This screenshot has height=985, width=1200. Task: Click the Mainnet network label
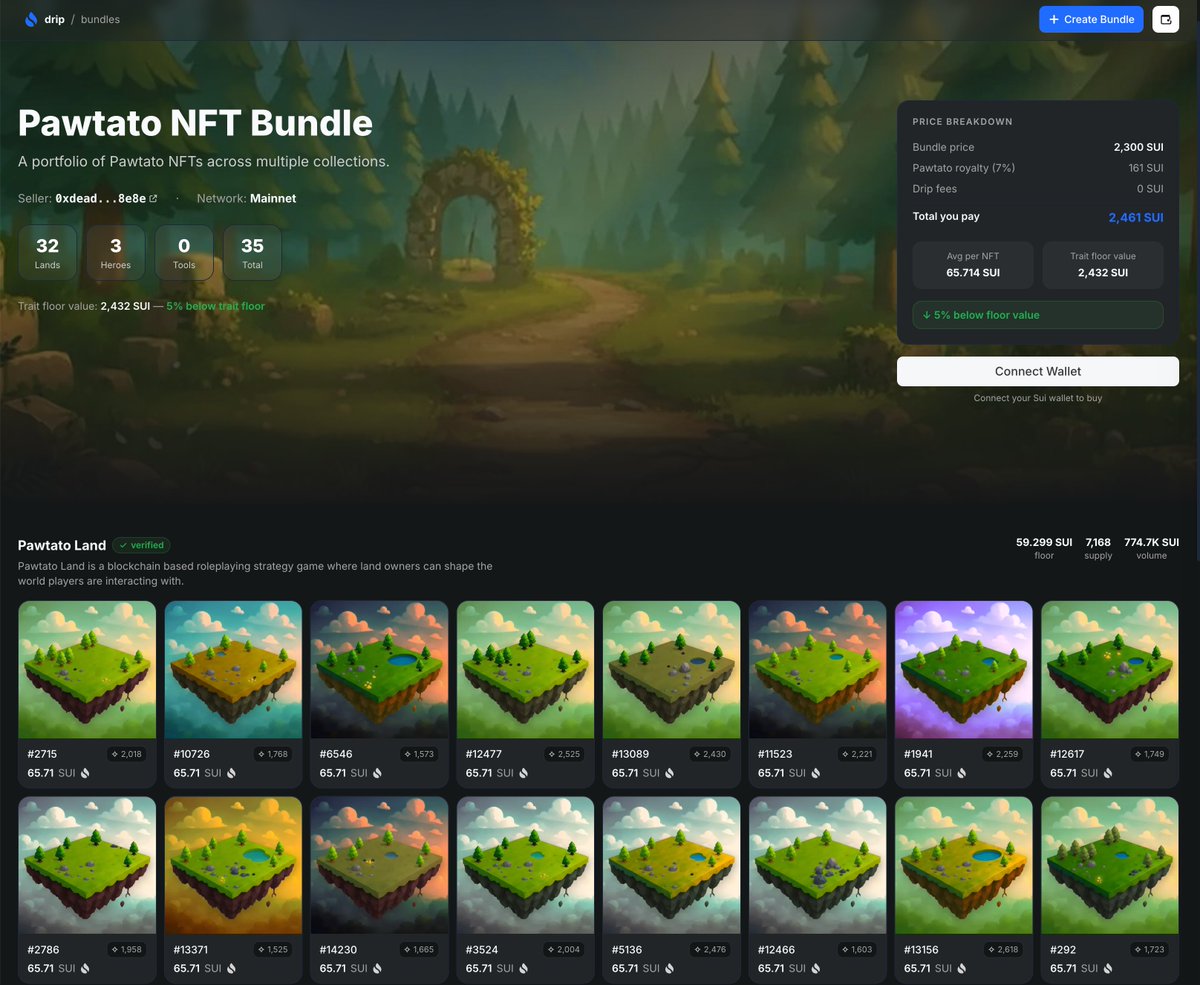tap(272, 198)
